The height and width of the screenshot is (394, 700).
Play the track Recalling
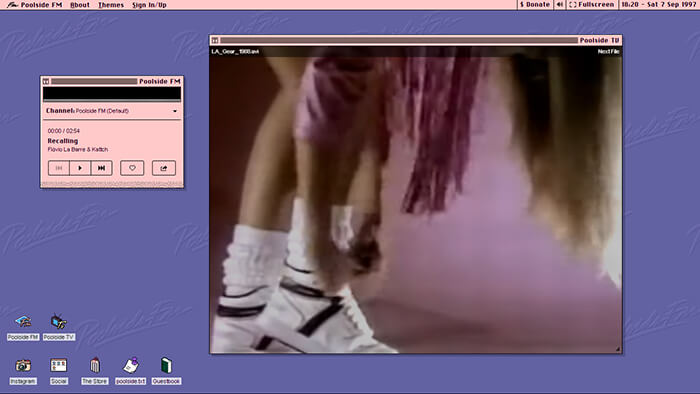point(80,168)
